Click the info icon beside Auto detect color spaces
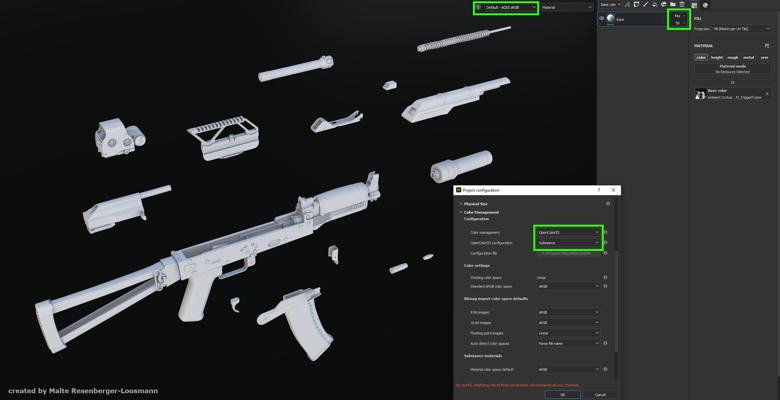The height and width of the screenshot is (400, 780). tap(605, 343)
